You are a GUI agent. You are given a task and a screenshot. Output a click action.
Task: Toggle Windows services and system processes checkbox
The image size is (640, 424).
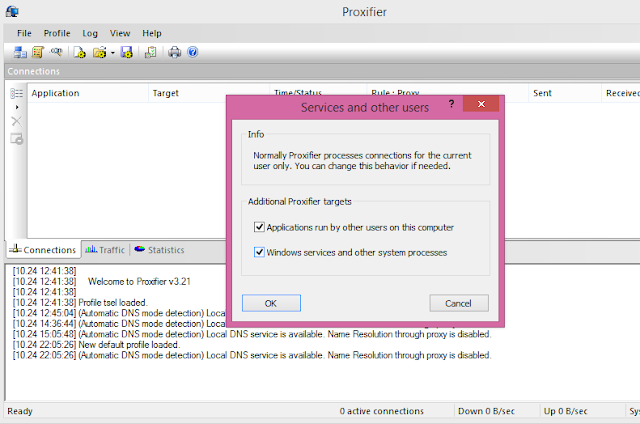[x=259, y=252]
